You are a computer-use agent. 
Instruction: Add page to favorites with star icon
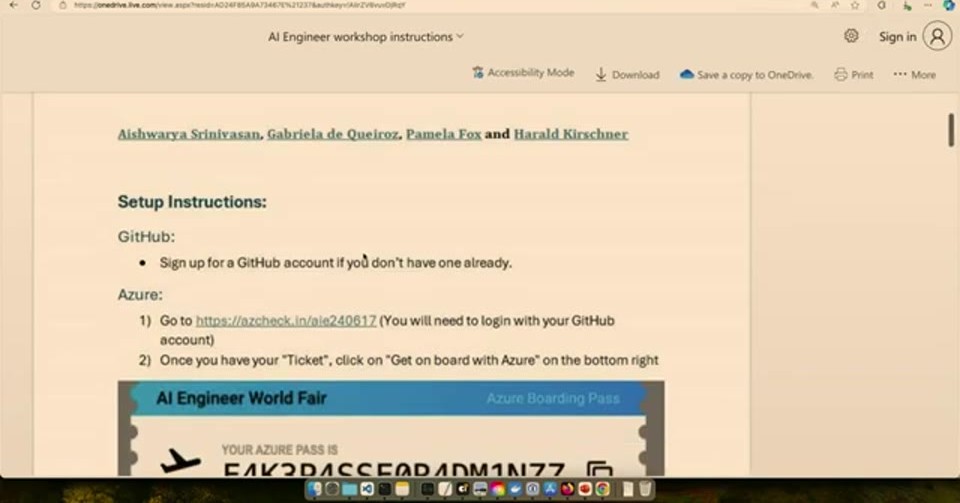coord(855,5)
